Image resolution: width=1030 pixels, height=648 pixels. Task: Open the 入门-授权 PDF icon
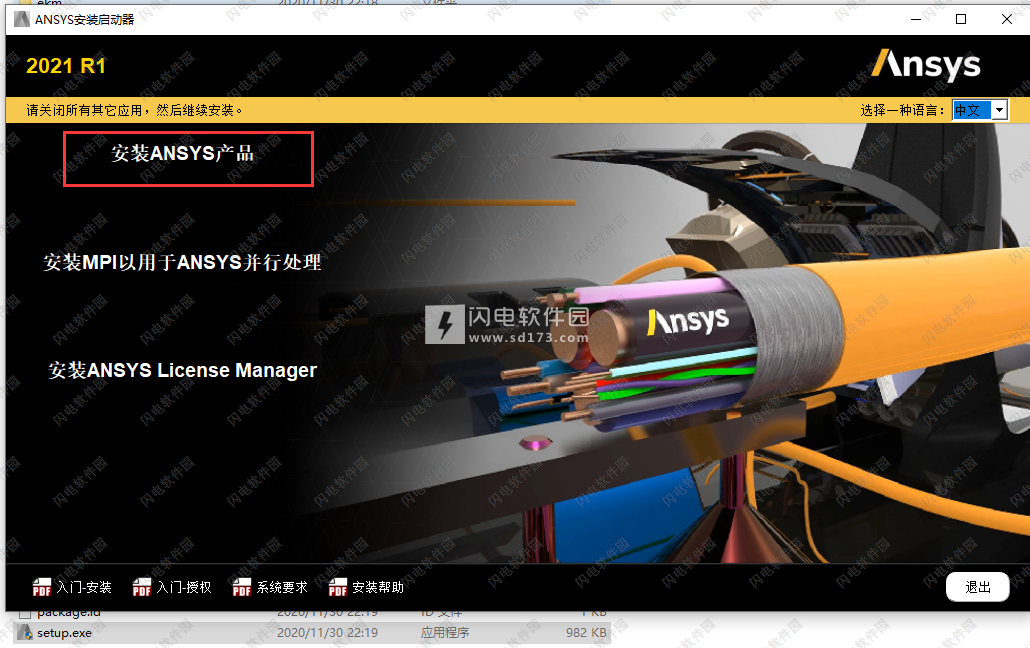pyautogui.click(x=141, y=587)
